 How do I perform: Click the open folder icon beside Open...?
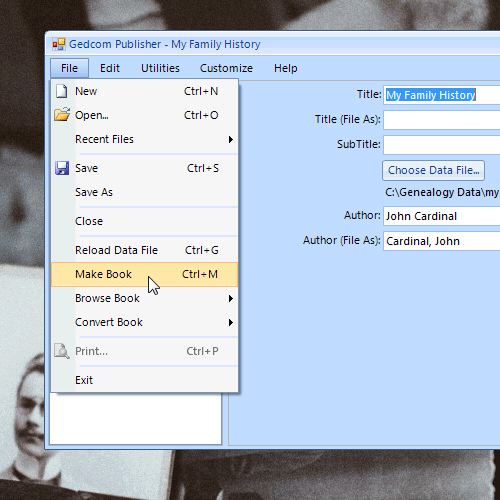(x=62, y=114)
